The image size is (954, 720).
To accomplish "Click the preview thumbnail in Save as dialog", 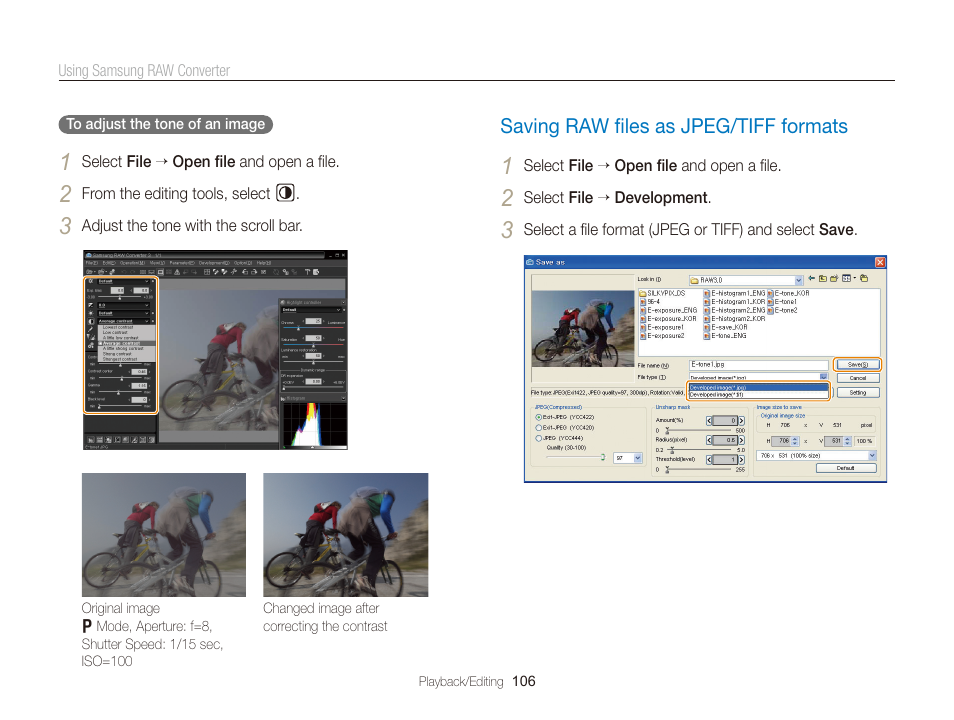I will point(583,329).
